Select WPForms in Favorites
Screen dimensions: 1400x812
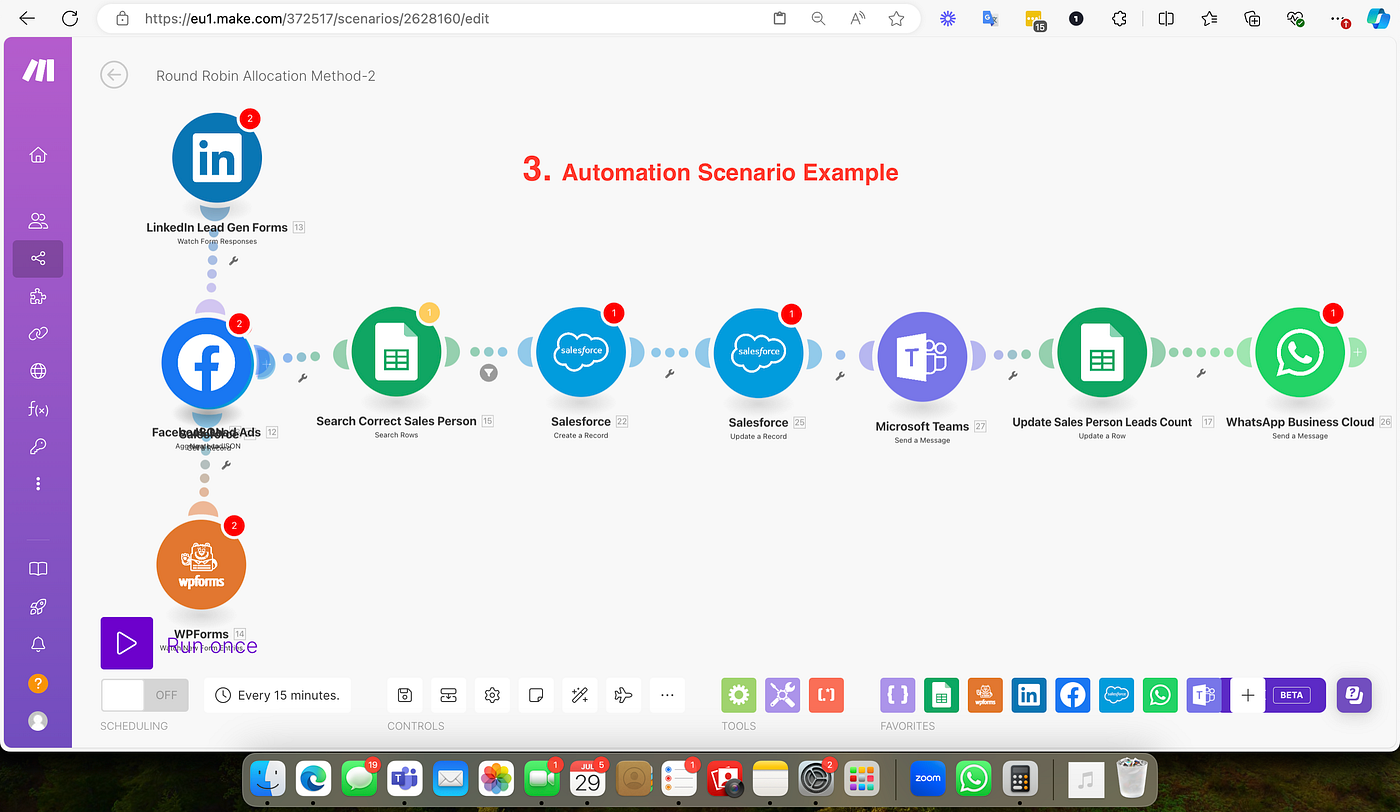click(986, 695)
